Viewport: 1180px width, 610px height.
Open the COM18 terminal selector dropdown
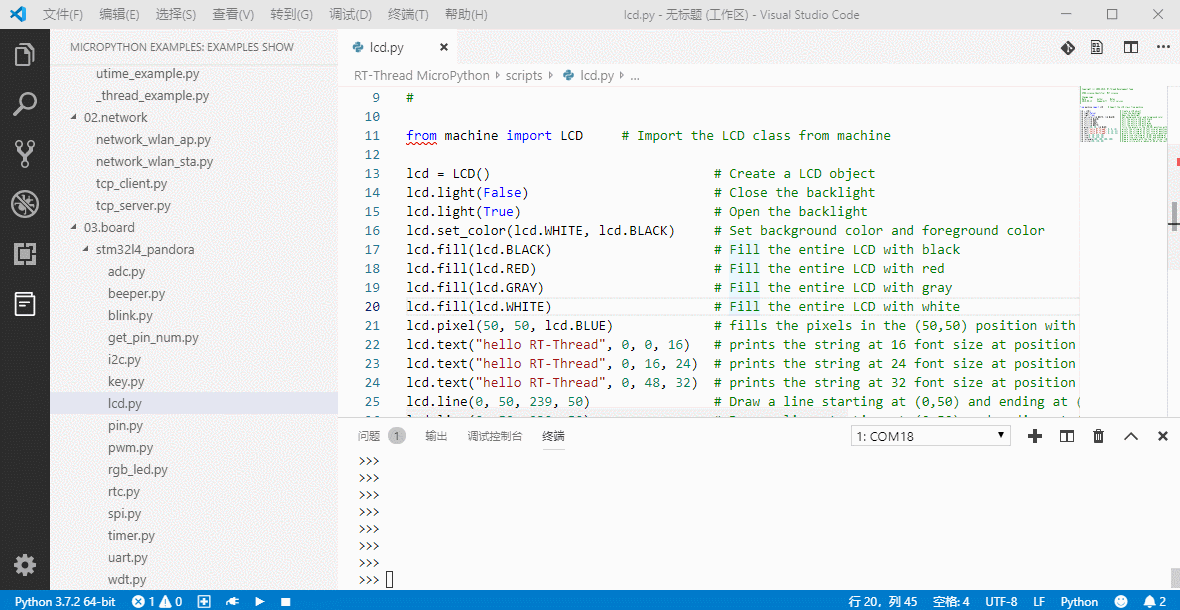[930, 436]
